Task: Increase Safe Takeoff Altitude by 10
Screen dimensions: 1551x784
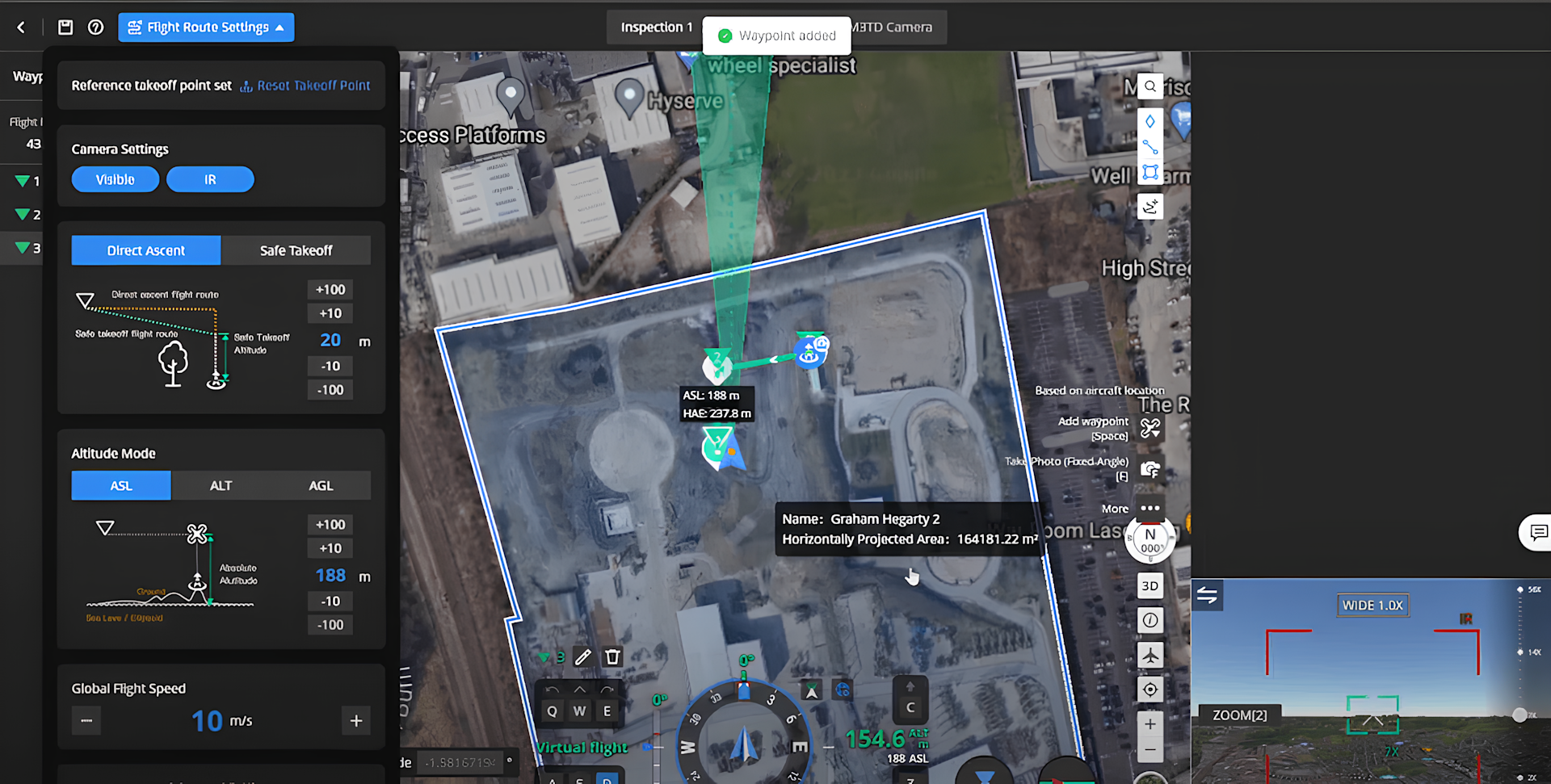Action: click(x=330, y=313)
